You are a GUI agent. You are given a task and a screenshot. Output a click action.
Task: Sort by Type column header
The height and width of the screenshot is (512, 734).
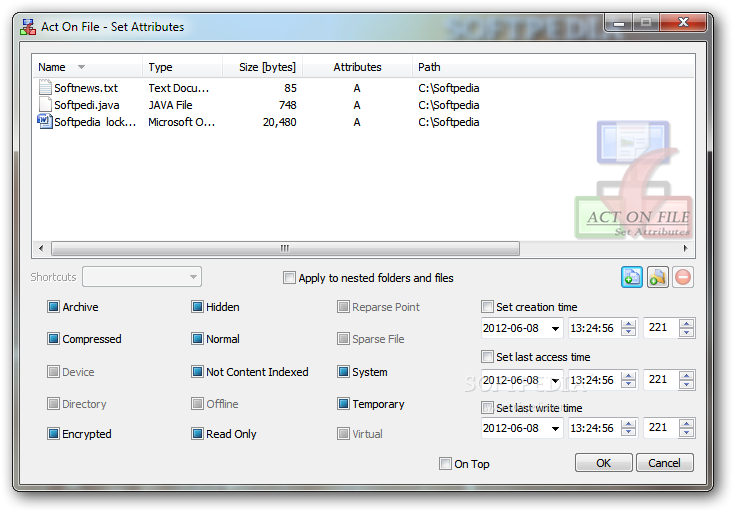[x=182, y=67]
